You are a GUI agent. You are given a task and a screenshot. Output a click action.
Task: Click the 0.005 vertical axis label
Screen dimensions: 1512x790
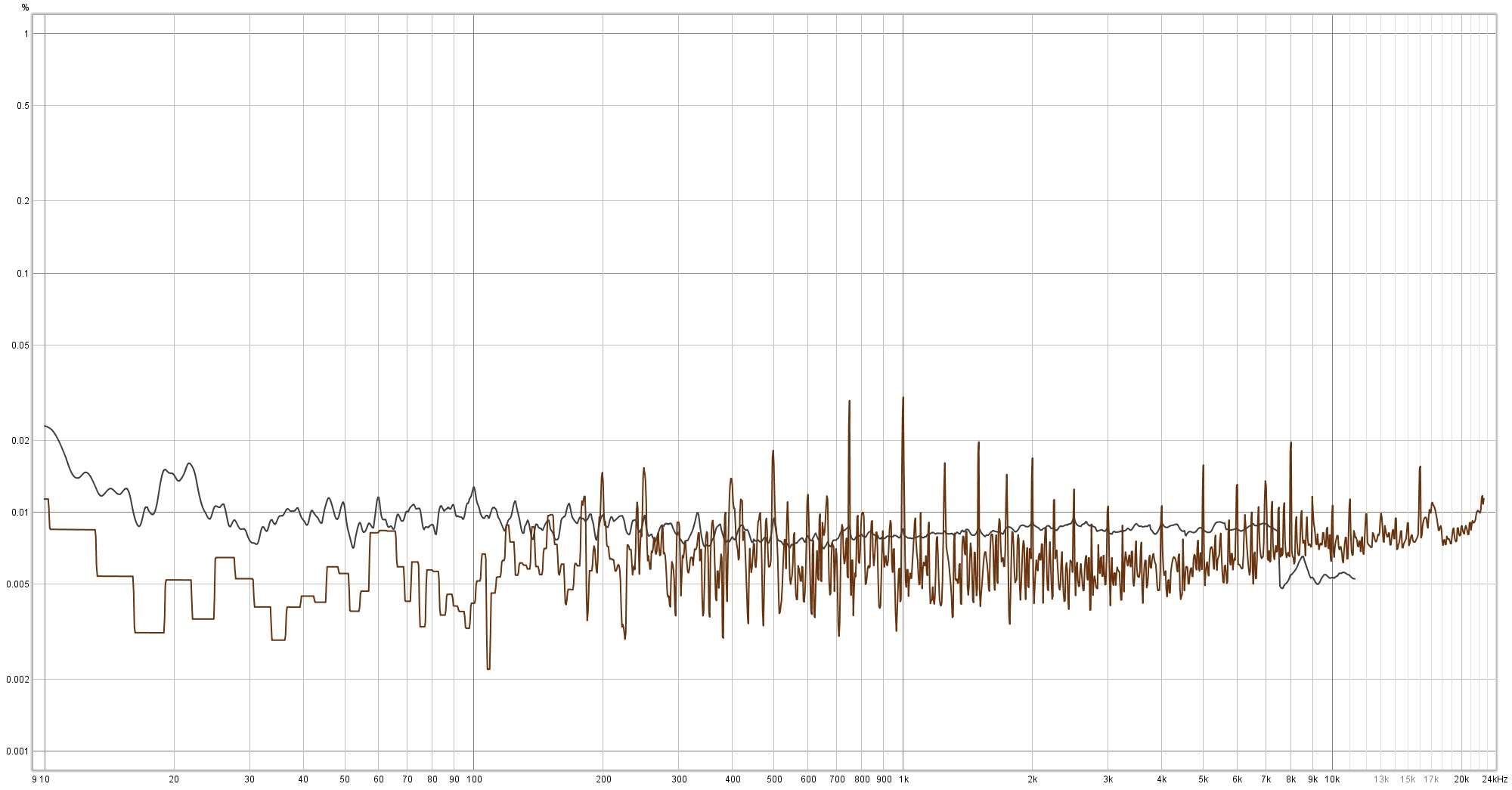point(19,584)
